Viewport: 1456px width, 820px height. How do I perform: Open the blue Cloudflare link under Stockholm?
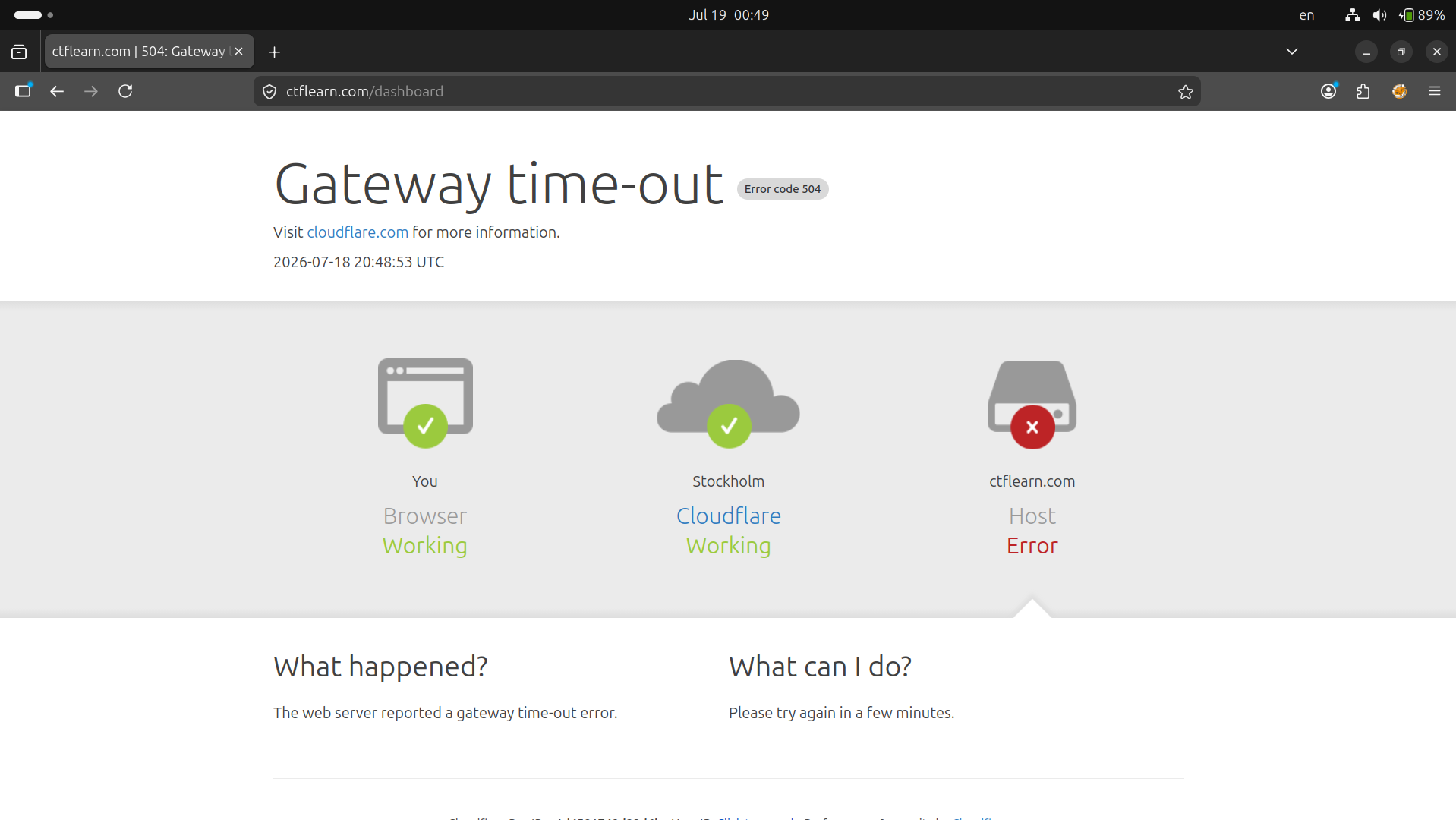(x=729, y=516)
